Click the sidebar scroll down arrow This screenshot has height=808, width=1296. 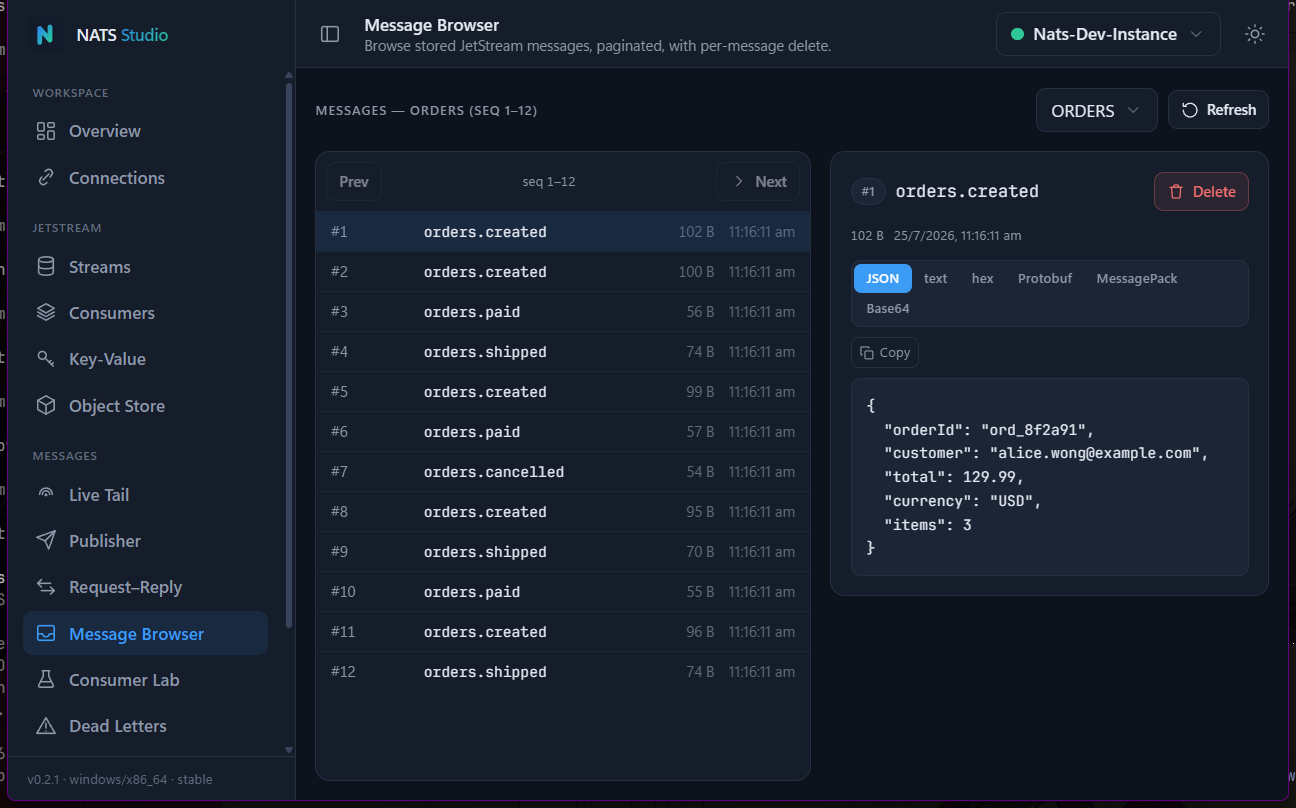coord(289,749)
